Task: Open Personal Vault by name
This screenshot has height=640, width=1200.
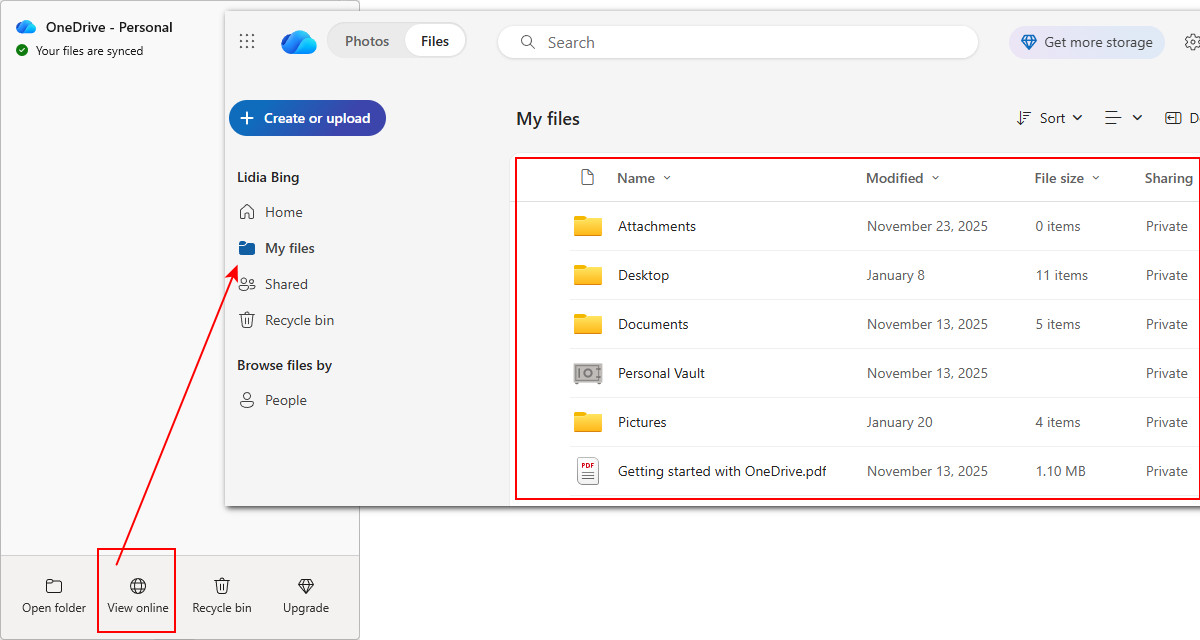Action: click(661, 373)
